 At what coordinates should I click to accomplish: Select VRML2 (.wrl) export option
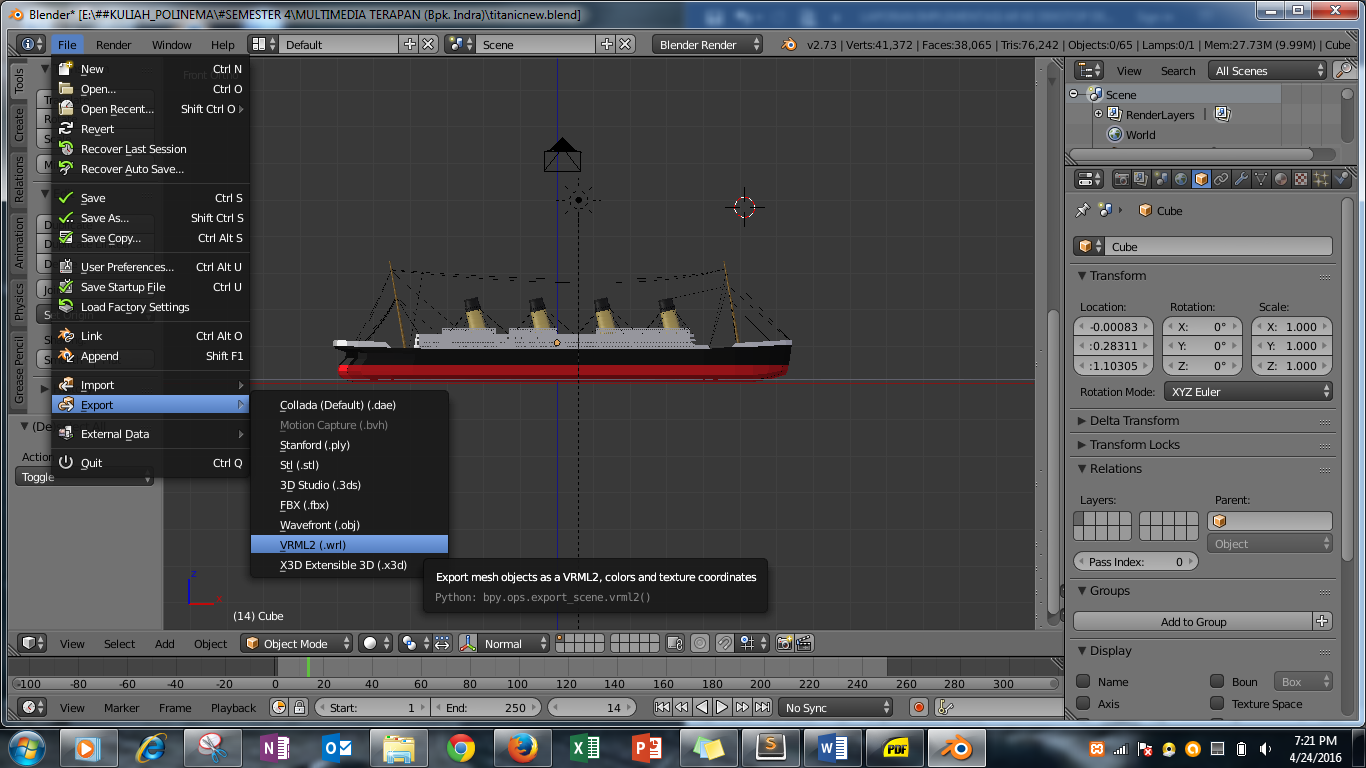pyautogui.click(x=349, y=544)
